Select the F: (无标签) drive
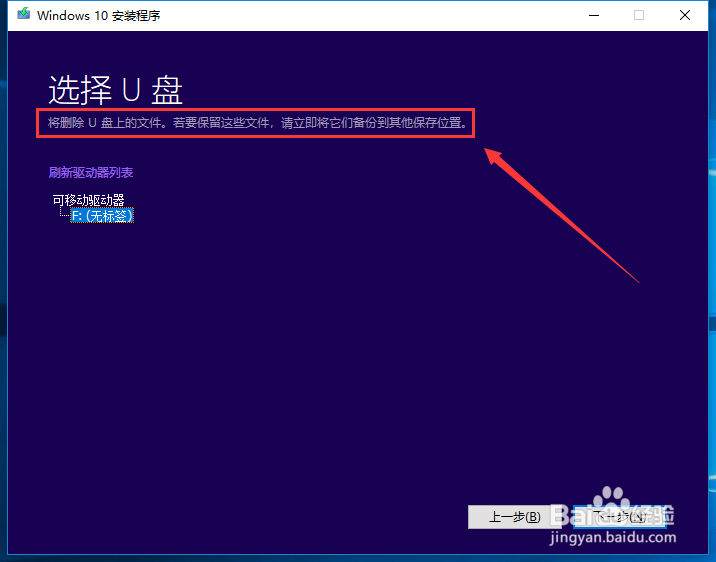 (102, 215)
